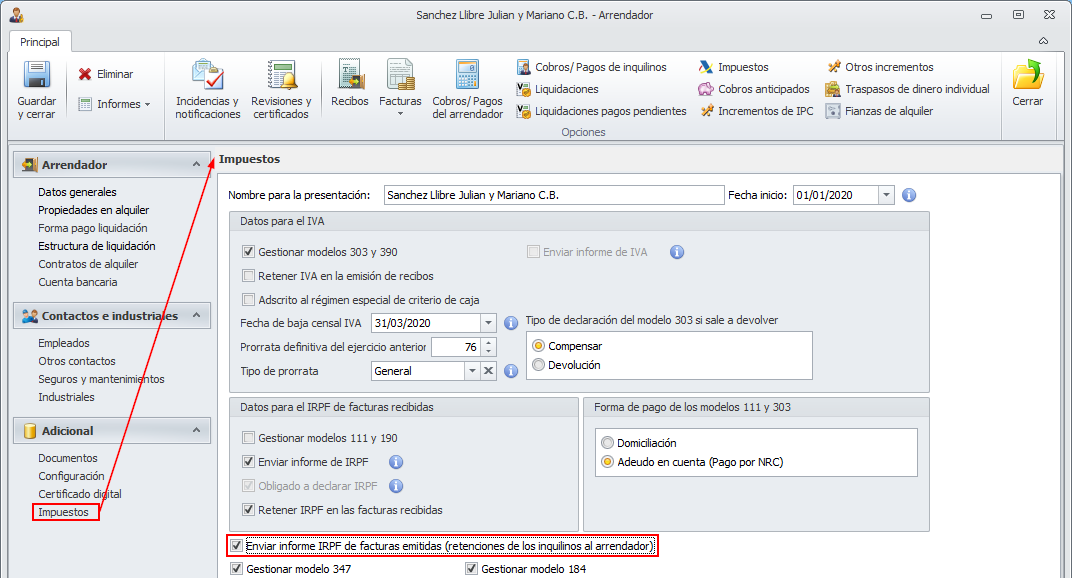Select Compensar radio option
Viewport: 1072px width, 578px height.
(539, 346)
